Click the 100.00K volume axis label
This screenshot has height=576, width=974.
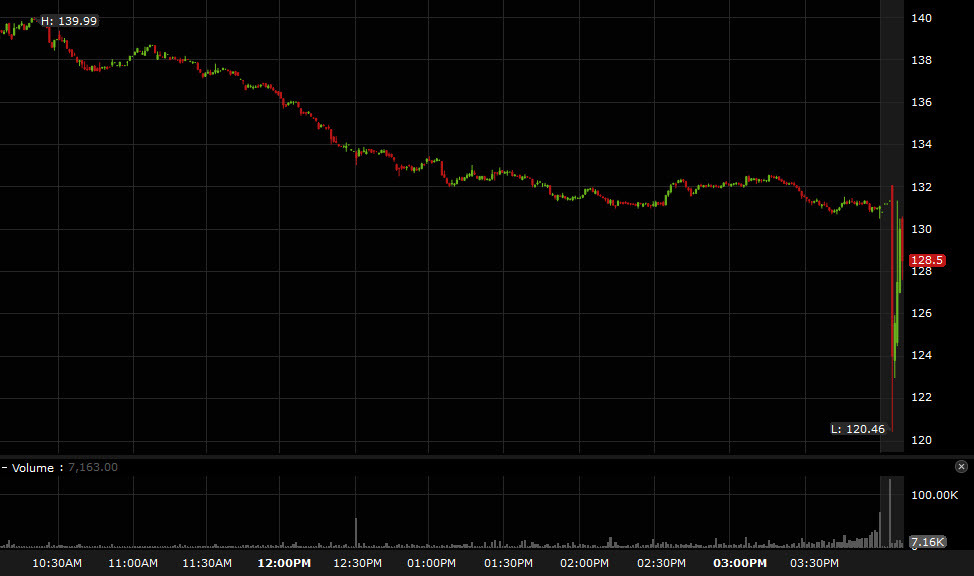point(934,495)
